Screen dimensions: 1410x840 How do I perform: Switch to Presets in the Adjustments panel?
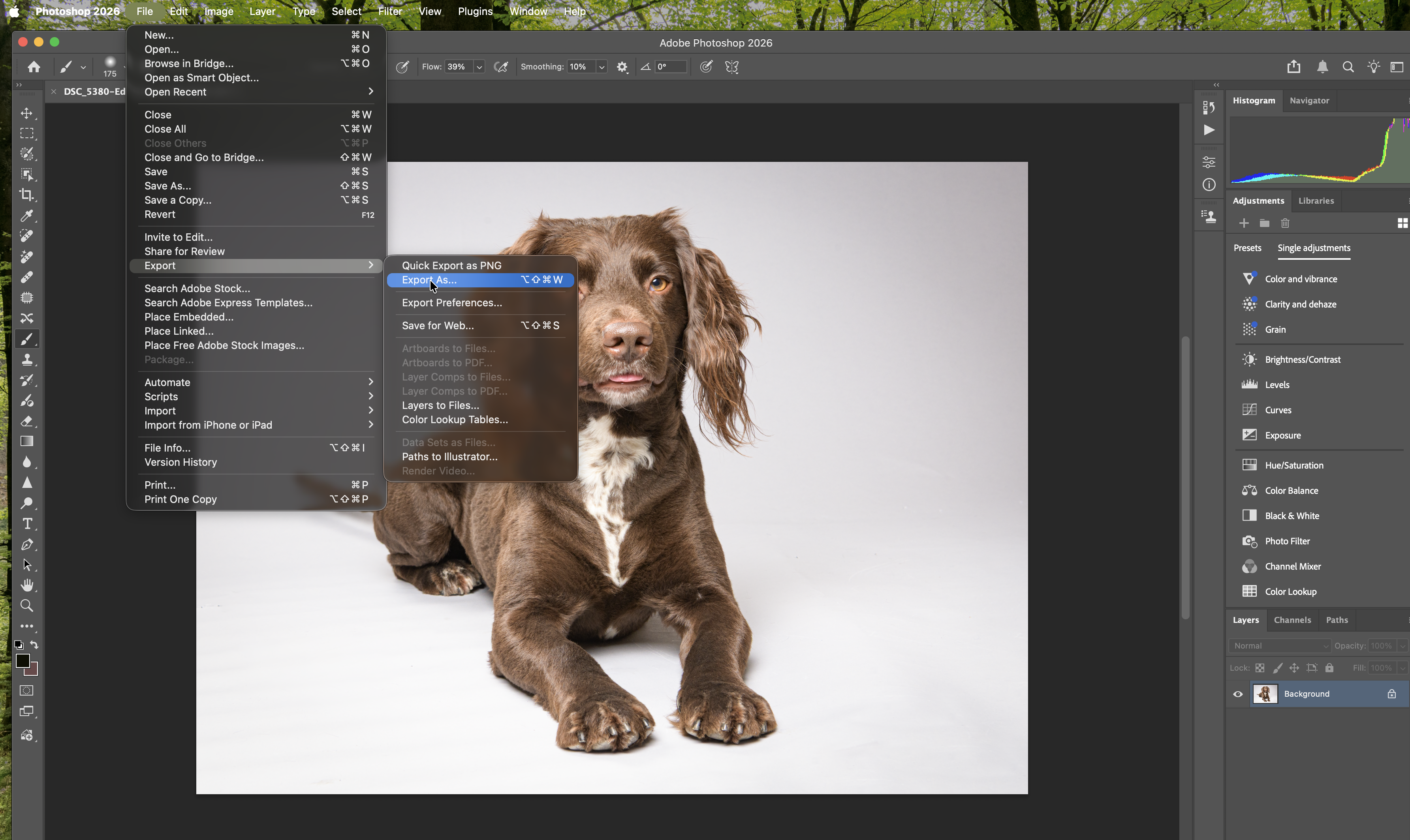1248,248
